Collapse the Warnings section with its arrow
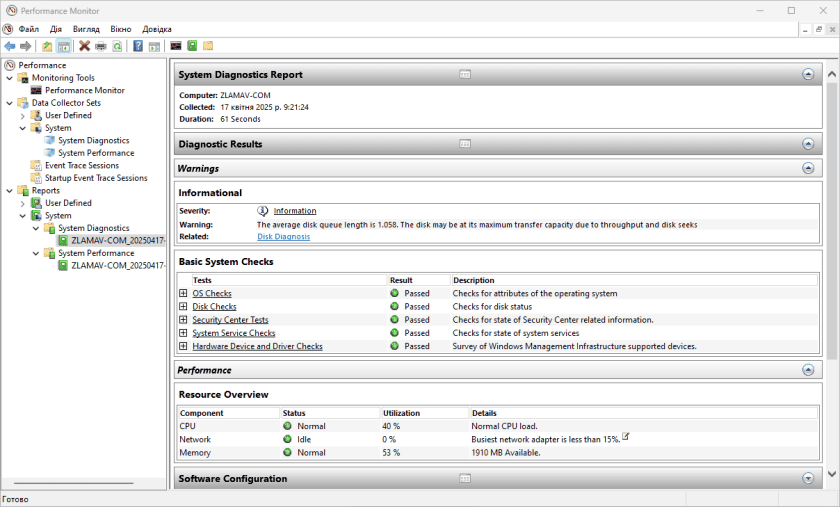The width and height of the screenshot is (840, 507). coord(807,169)
